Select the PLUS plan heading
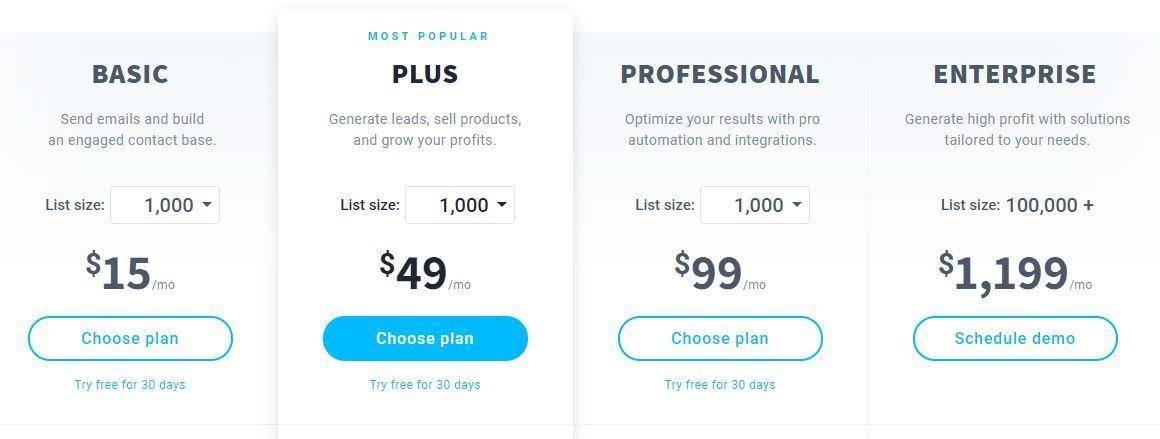The image size is (1160, 439). coord(425,74)
